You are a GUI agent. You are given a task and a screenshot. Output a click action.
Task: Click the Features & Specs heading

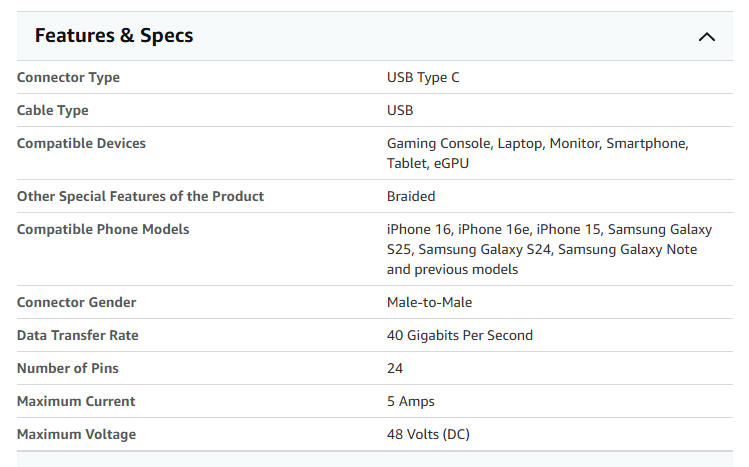(114, 36)
